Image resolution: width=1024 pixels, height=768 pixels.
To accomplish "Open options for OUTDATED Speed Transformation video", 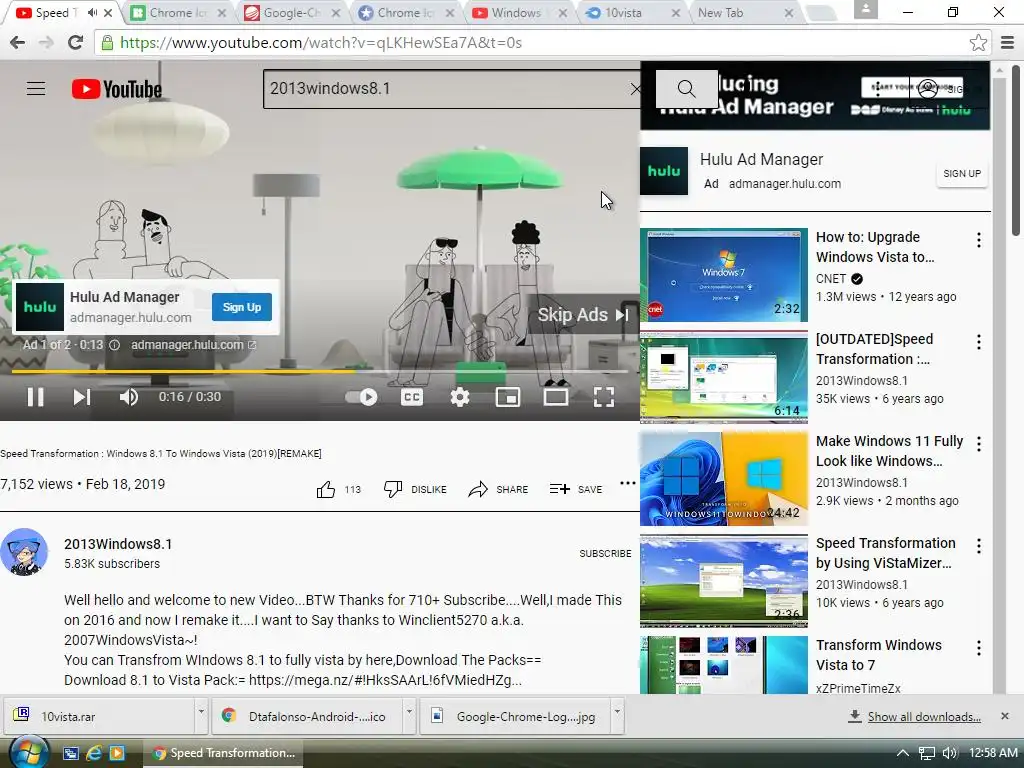I will tap(978, 342).
